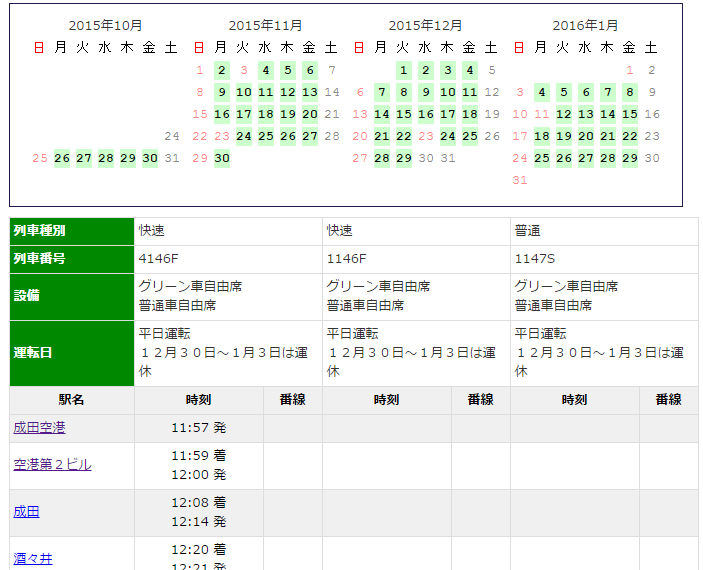Click the 2015年11月 month heading
The image size is (703, 570).
265,26
